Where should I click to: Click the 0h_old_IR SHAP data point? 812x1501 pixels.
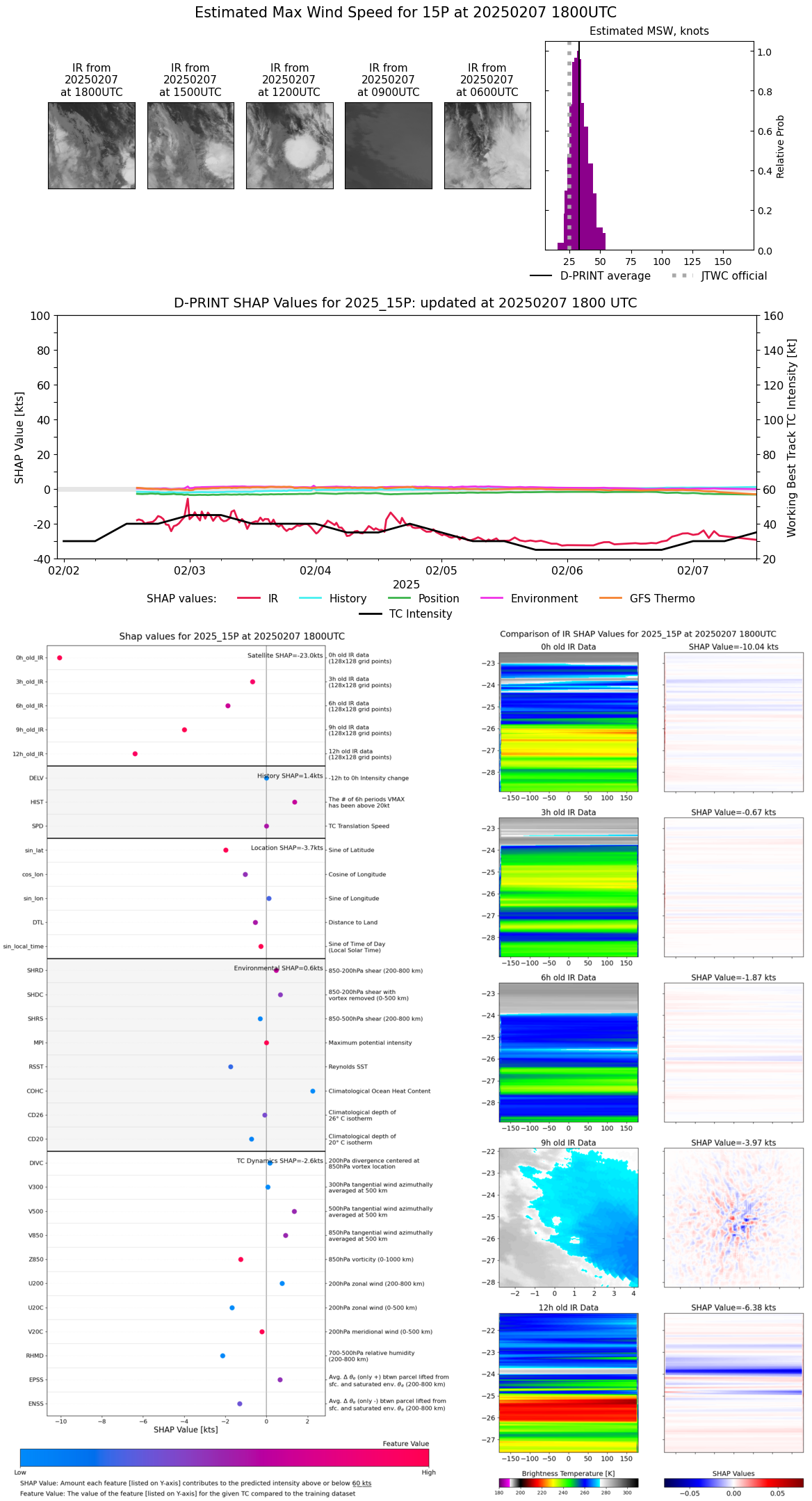pyautogui.click(x=60, y=657)
